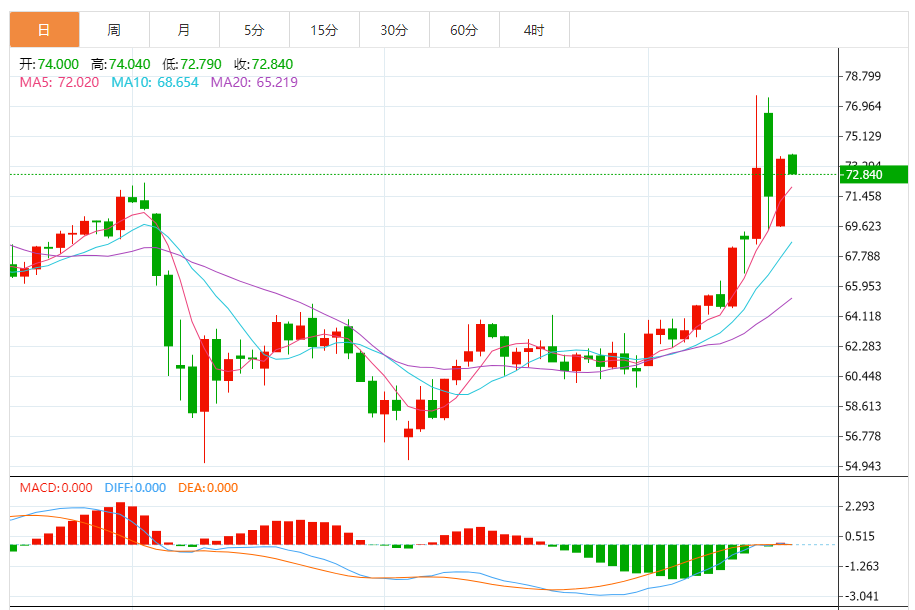The image size is (915, 610).
Task: Click the 69.623 price axis label
Action: pos(863,226)
